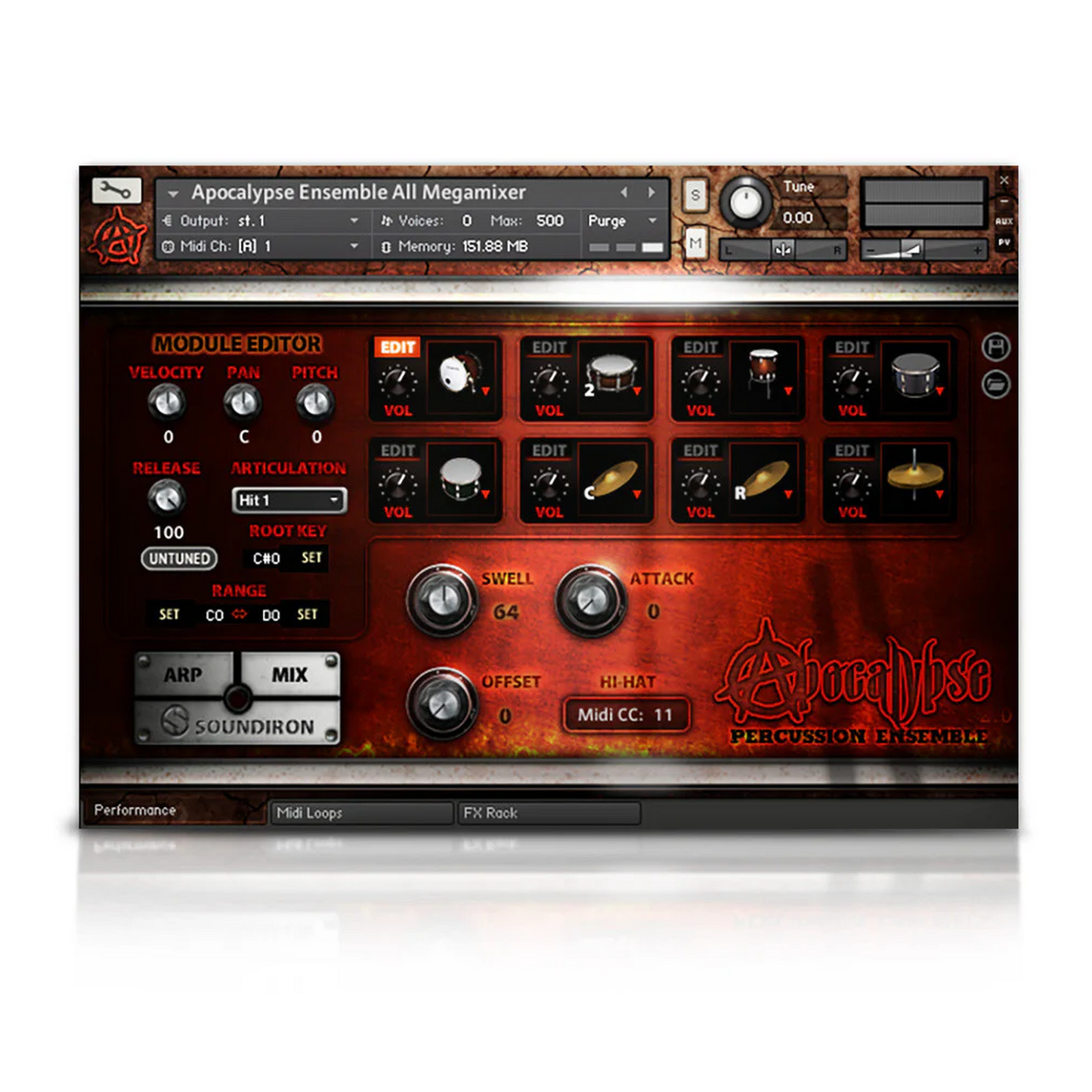The width and height of the screenshot is (1092, 1092).
Task: Click the wrench settings icon
Action: (x=116, y=190)
